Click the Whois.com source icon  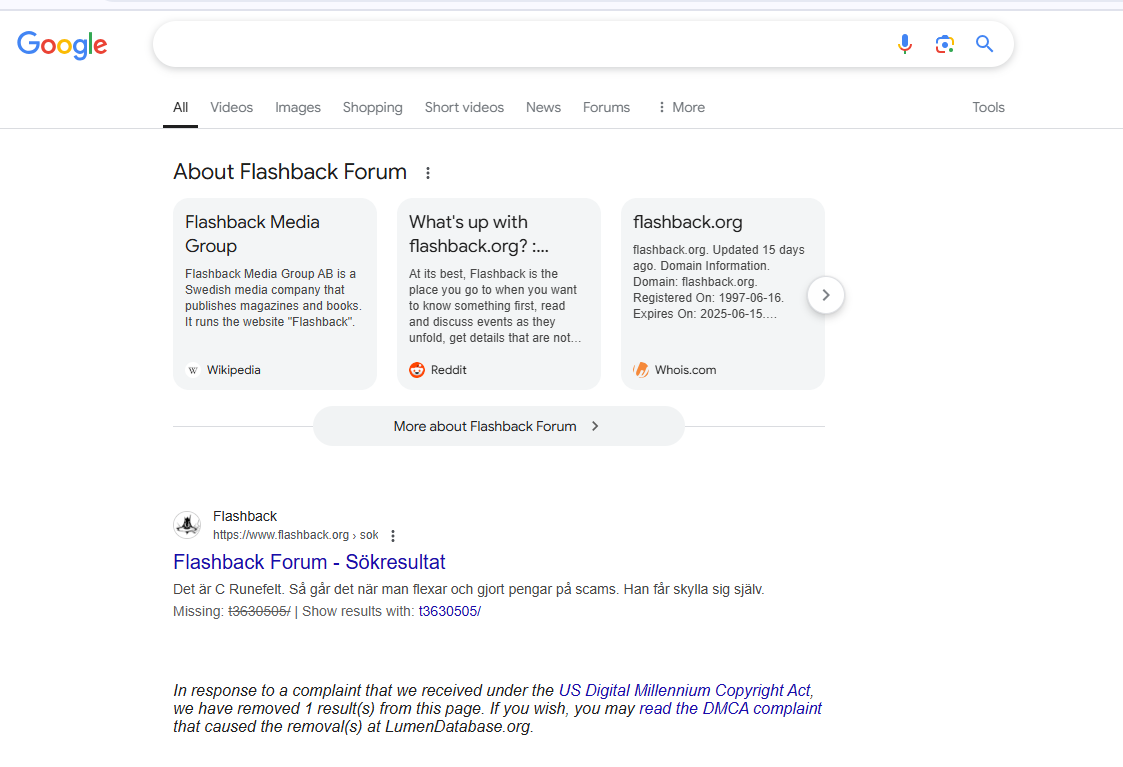point(641,370)
